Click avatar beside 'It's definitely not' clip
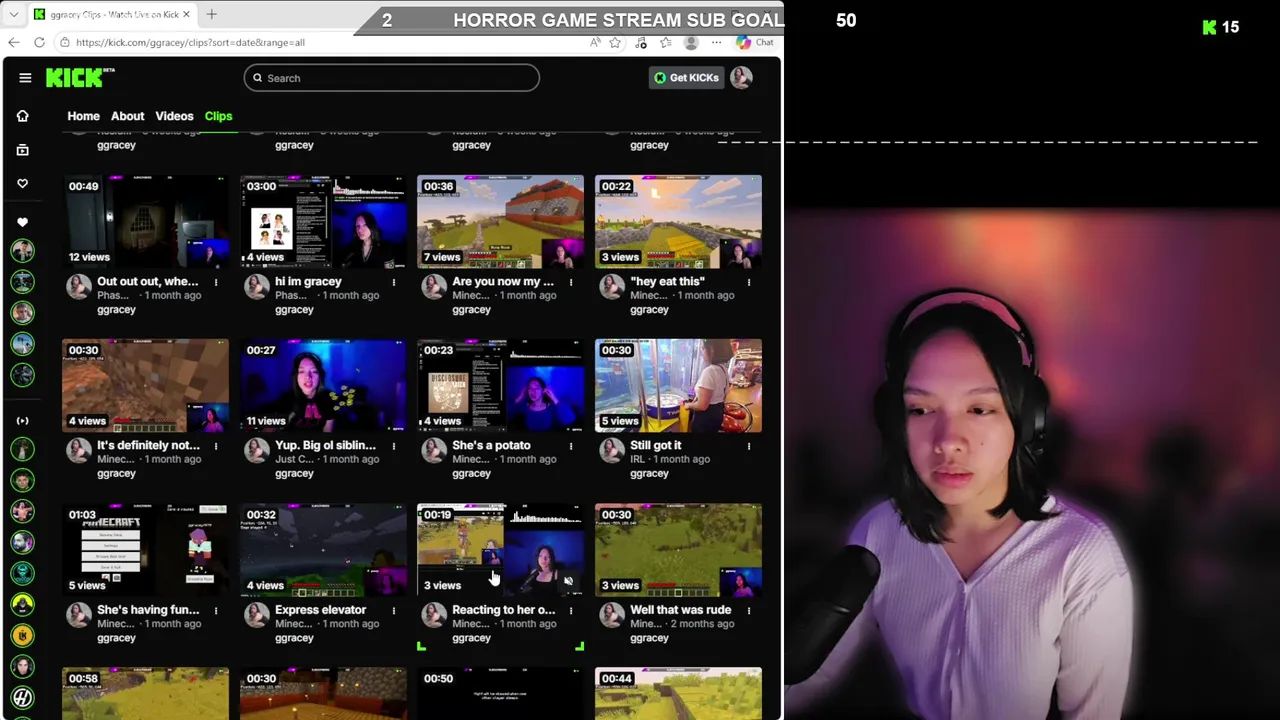This screenshot has width=1280, height=720. click(x=79, y=451)
